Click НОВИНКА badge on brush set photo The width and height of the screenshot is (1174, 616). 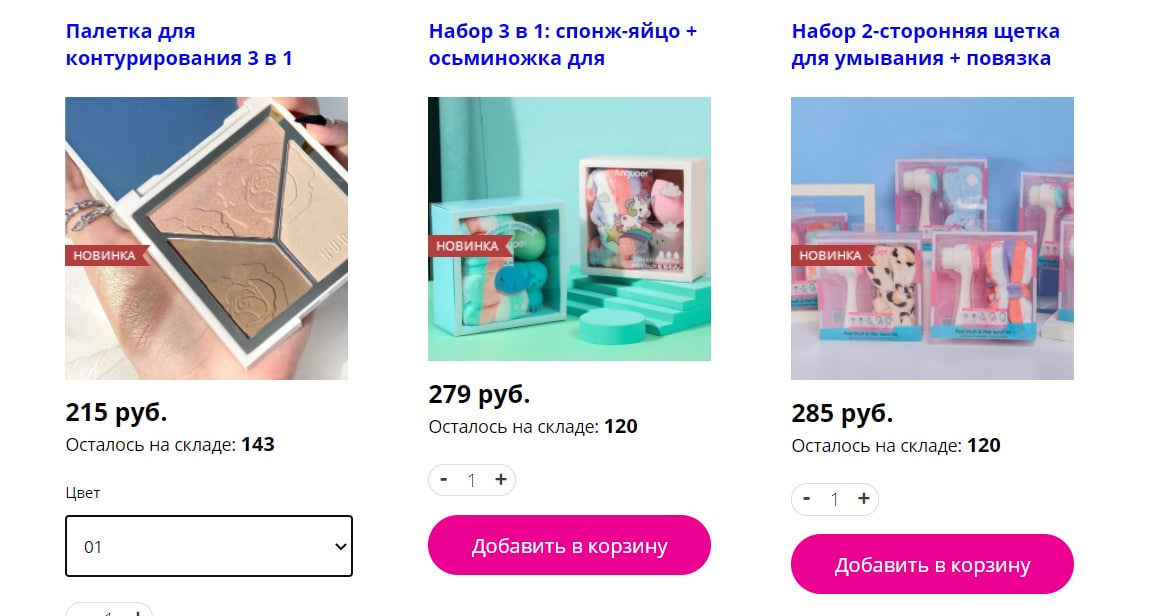click(x=830, y=255)
